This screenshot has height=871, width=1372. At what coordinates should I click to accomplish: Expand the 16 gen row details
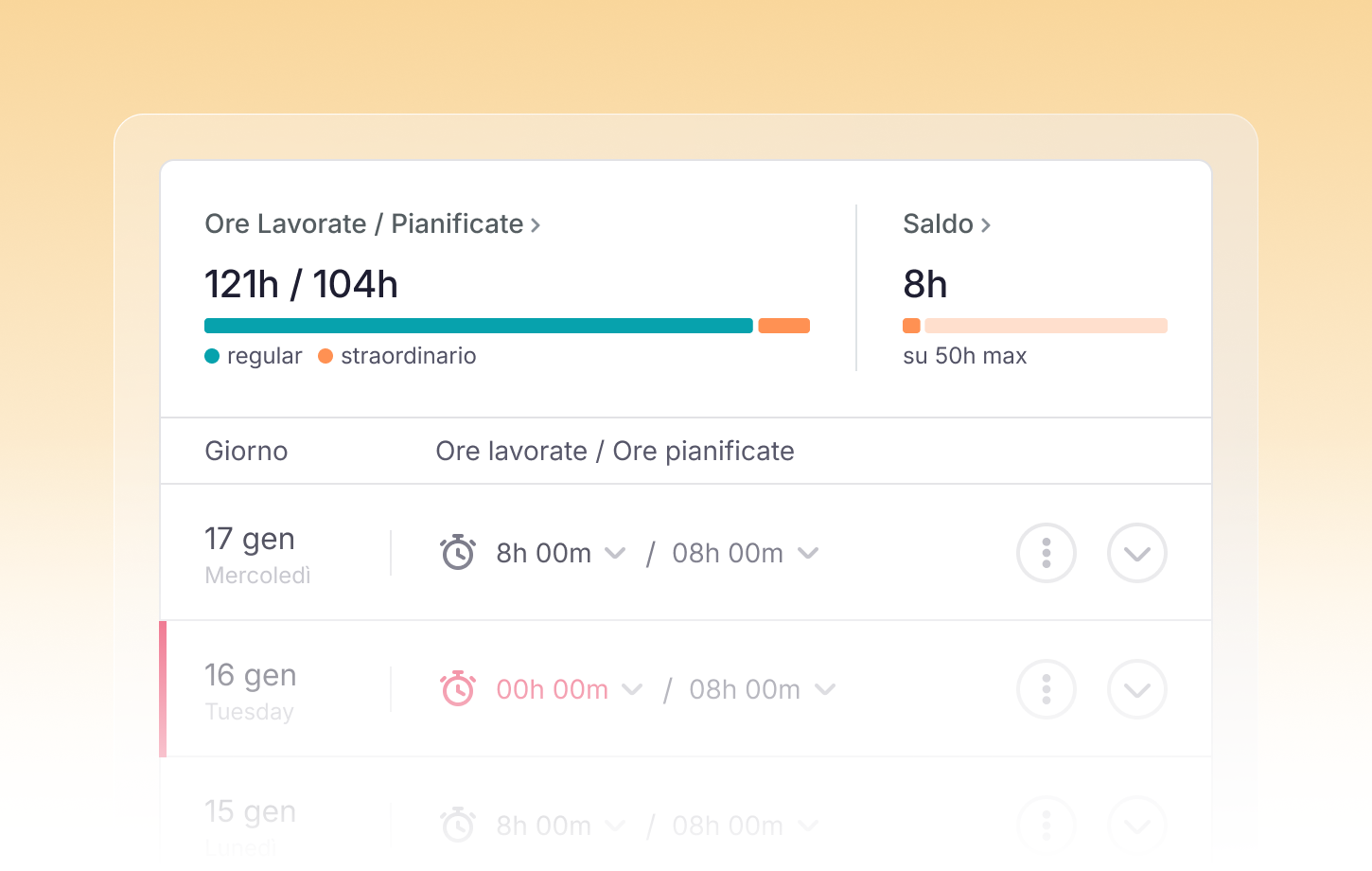[1136, 689]
